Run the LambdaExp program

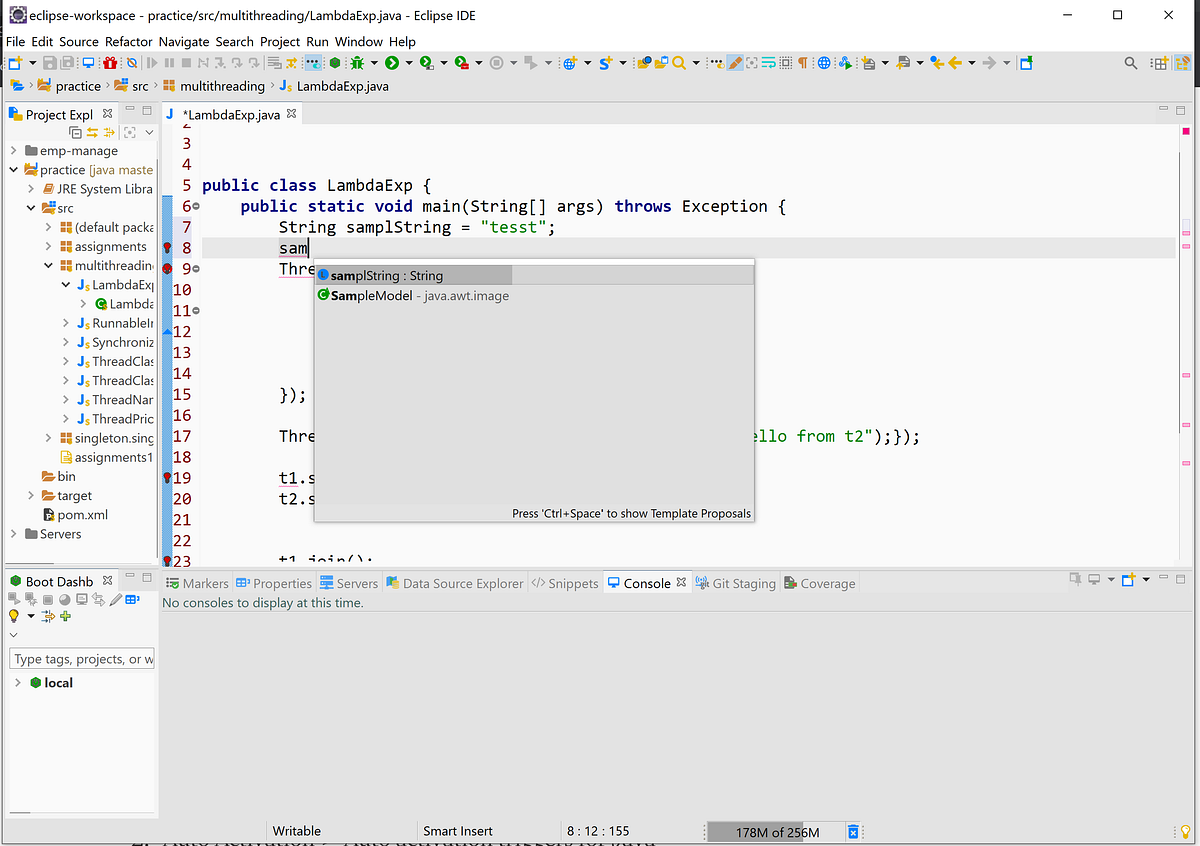pyautogui.click(x=392, y=62)
